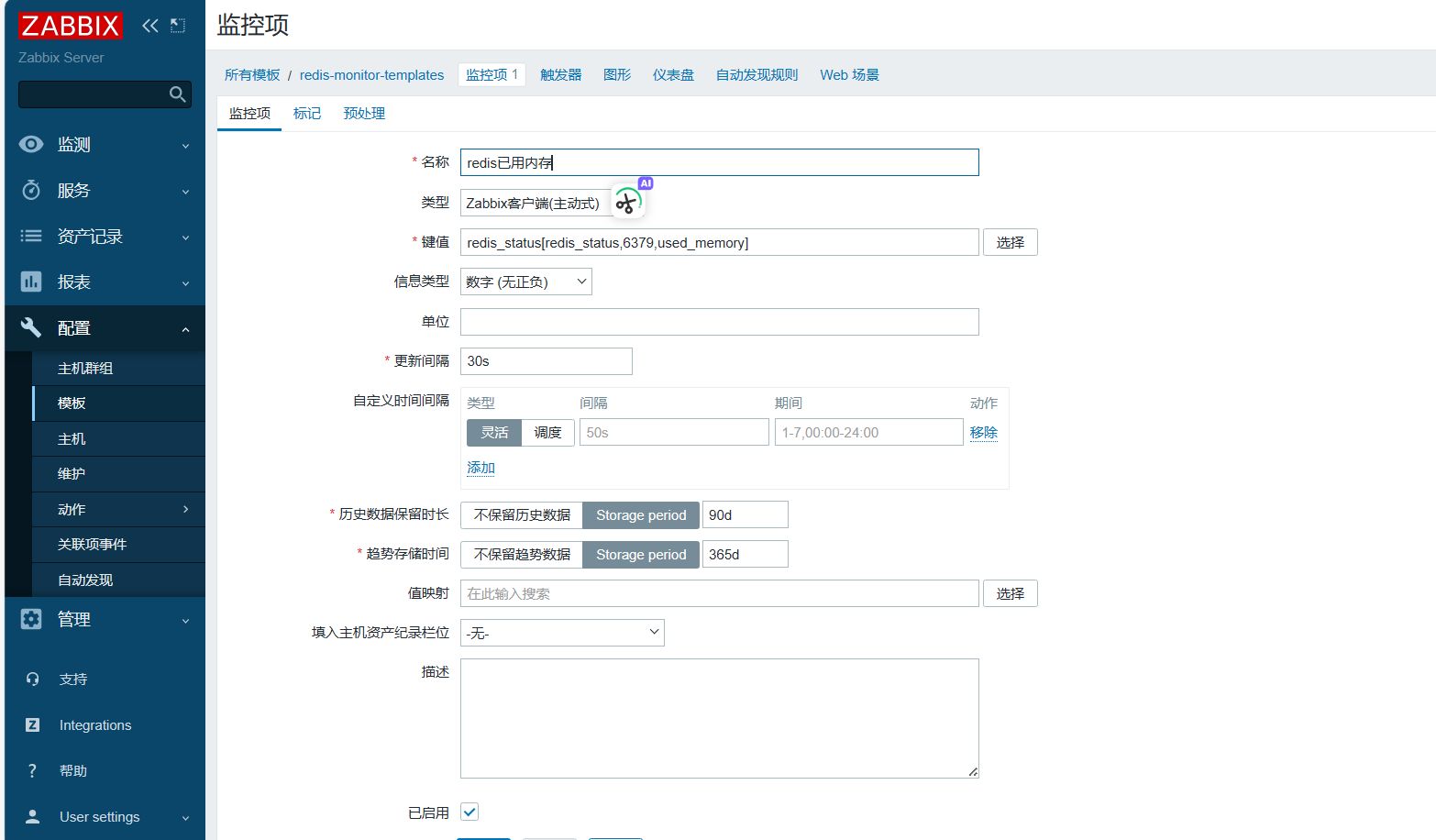Open the 报表 chart icon menu
1436x840 pixels.
point(31,282)
